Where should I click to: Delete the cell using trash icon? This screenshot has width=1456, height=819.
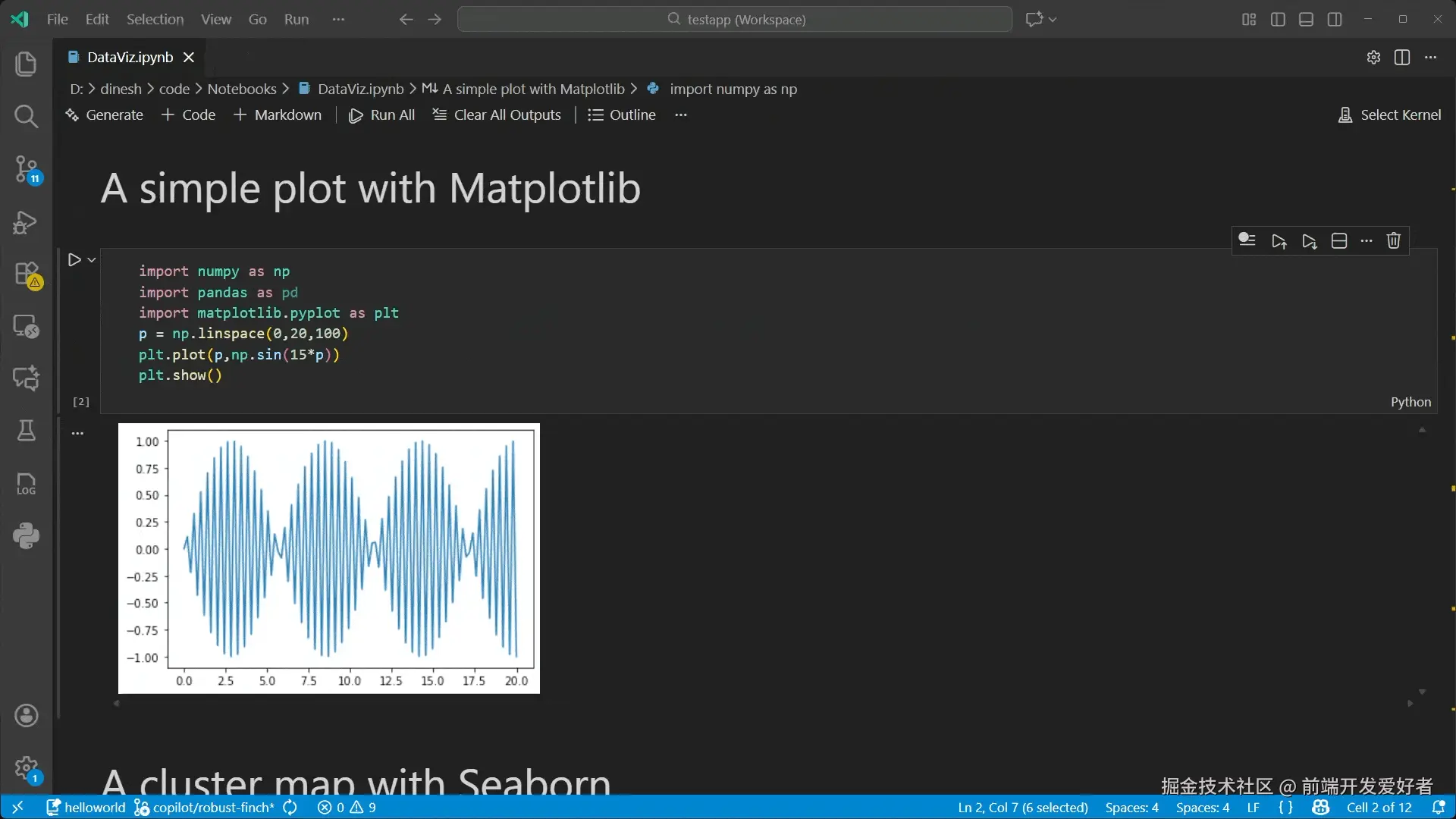pyautogui.click(x=1393, y=241)
